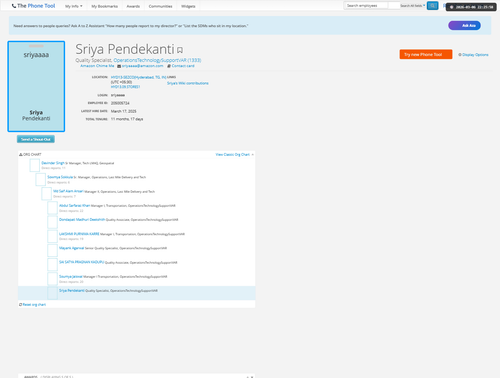
Task: Click the employee ID value 205005724
Action: pos(120,103)
